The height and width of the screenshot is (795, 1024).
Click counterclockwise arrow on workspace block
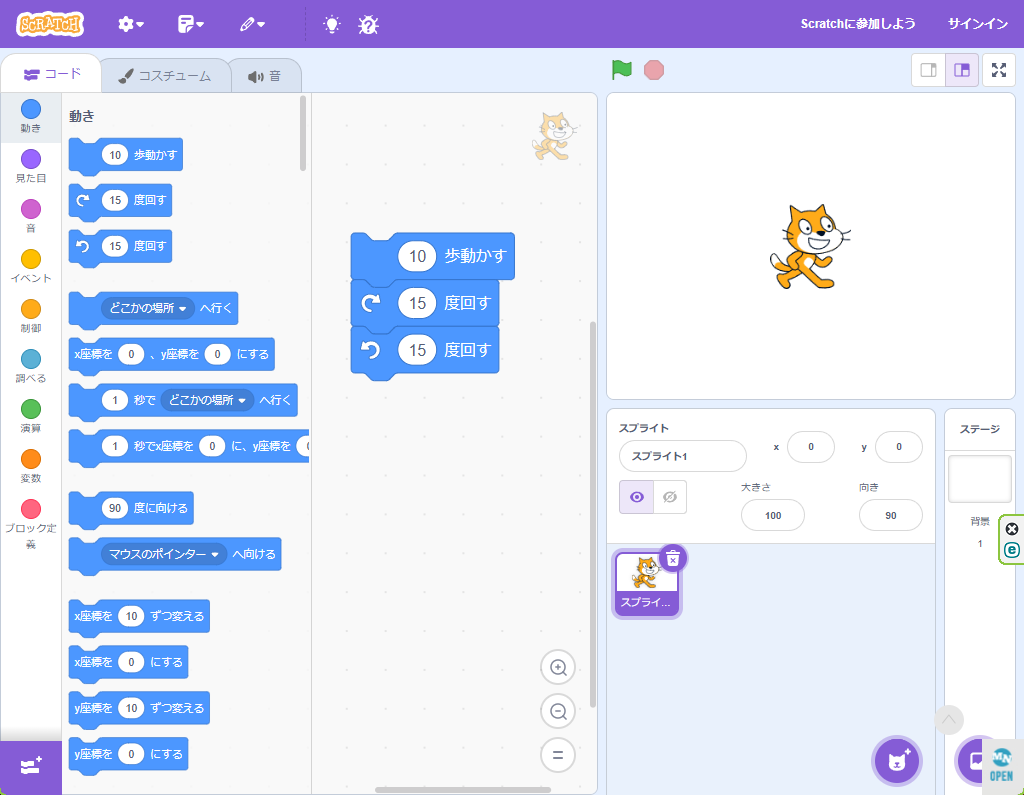[x=371, y=350]
